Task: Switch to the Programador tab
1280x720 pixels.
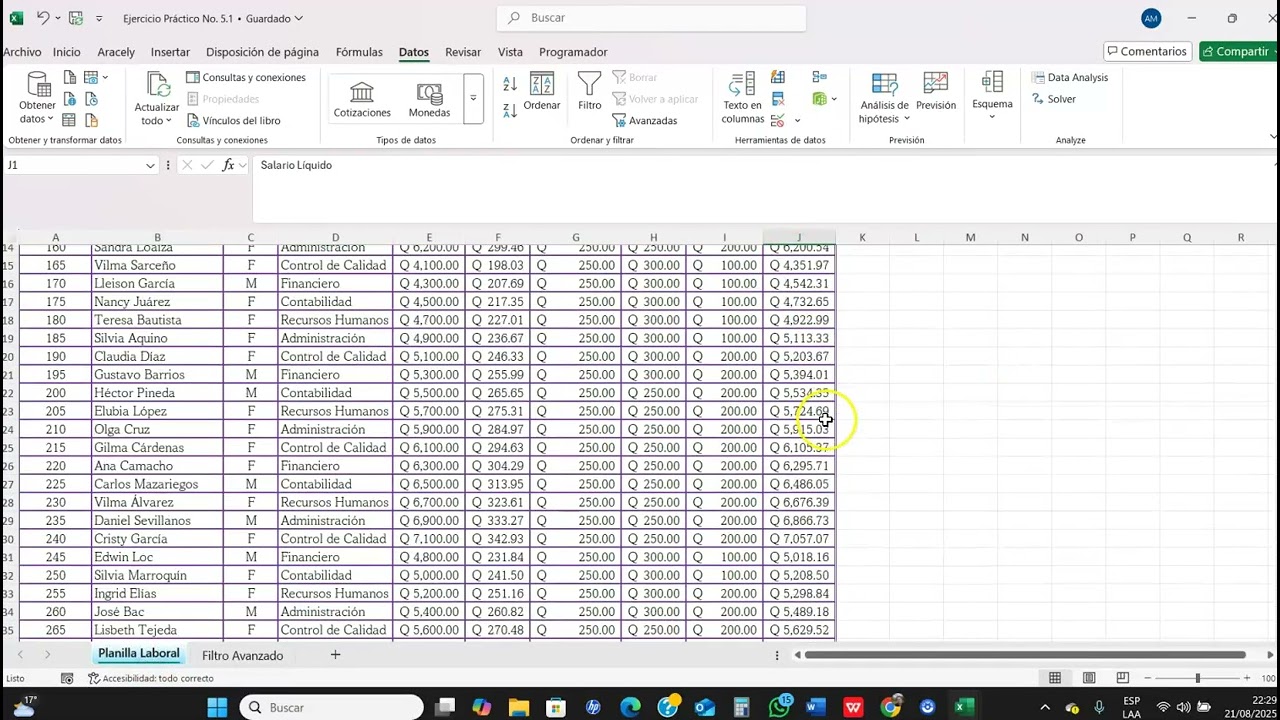Action: tap(573, 52)
